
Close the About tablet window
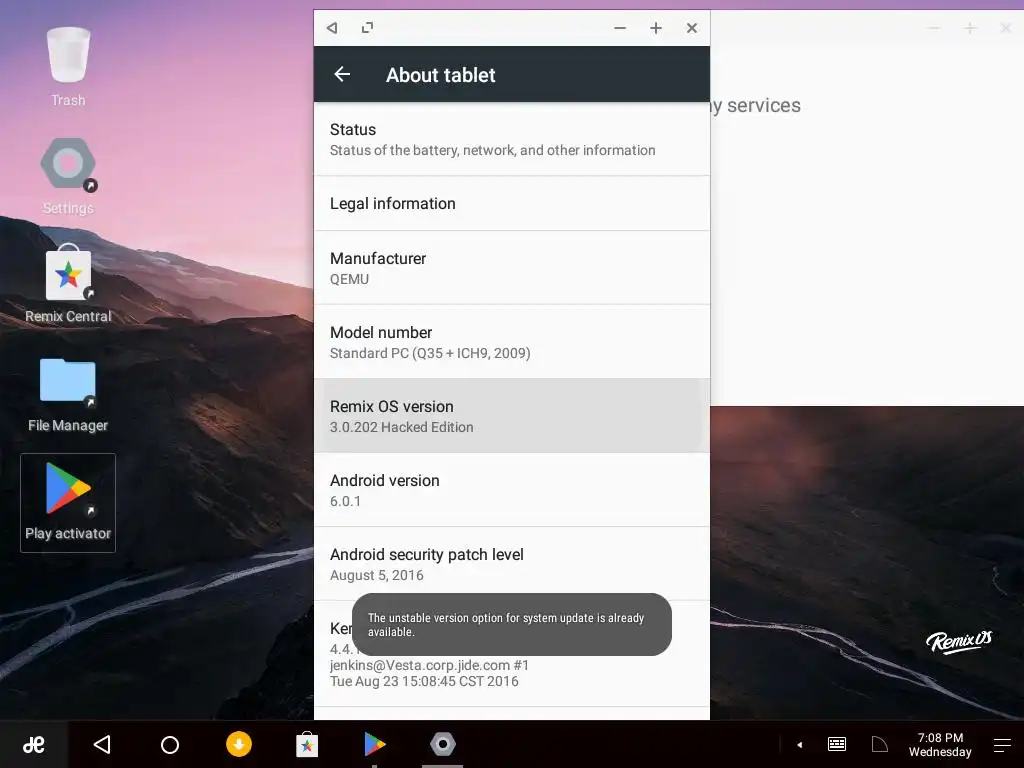(x=692, y=28)
